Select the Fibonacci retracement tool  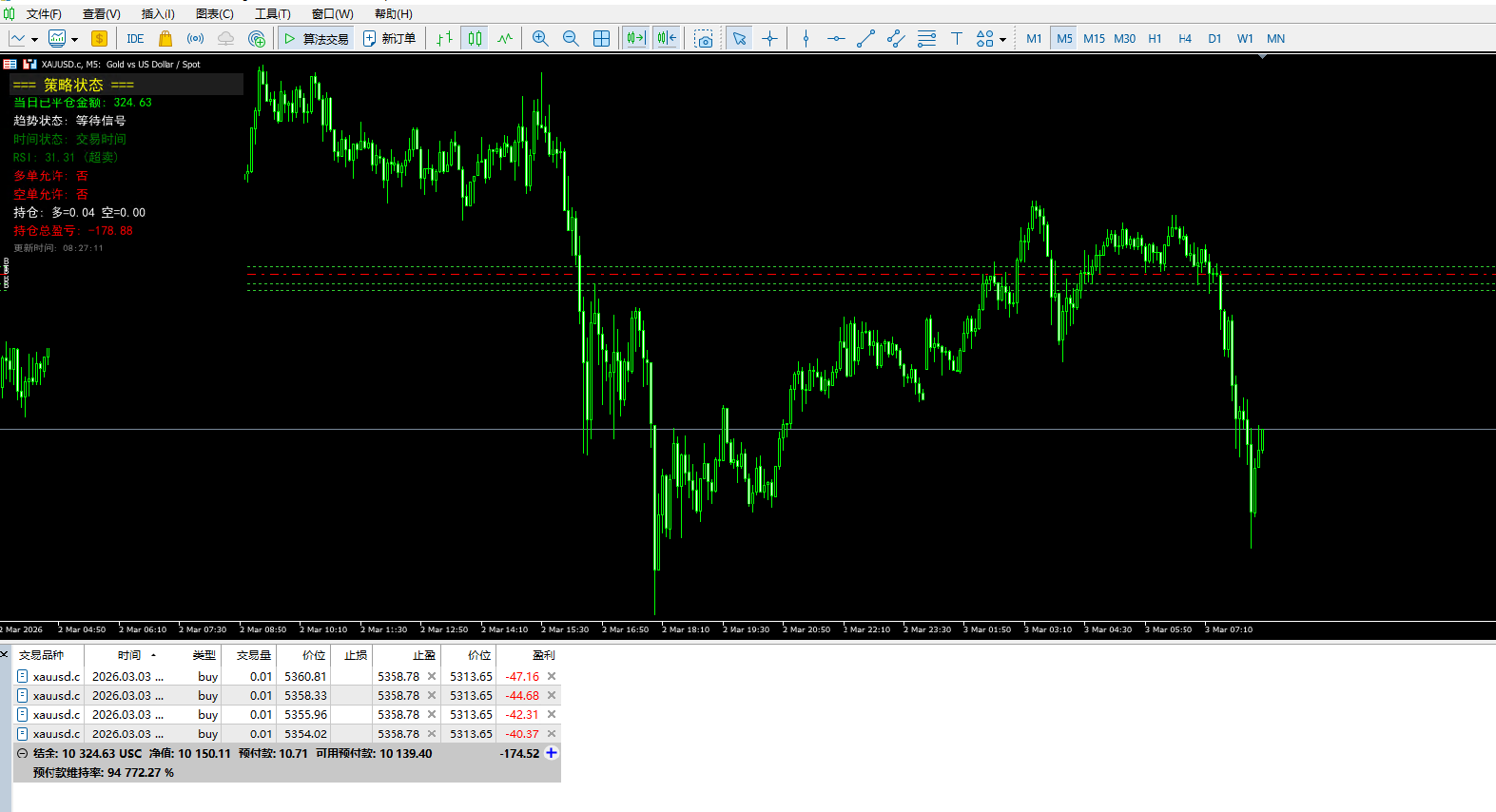click(x=926, y=38)
